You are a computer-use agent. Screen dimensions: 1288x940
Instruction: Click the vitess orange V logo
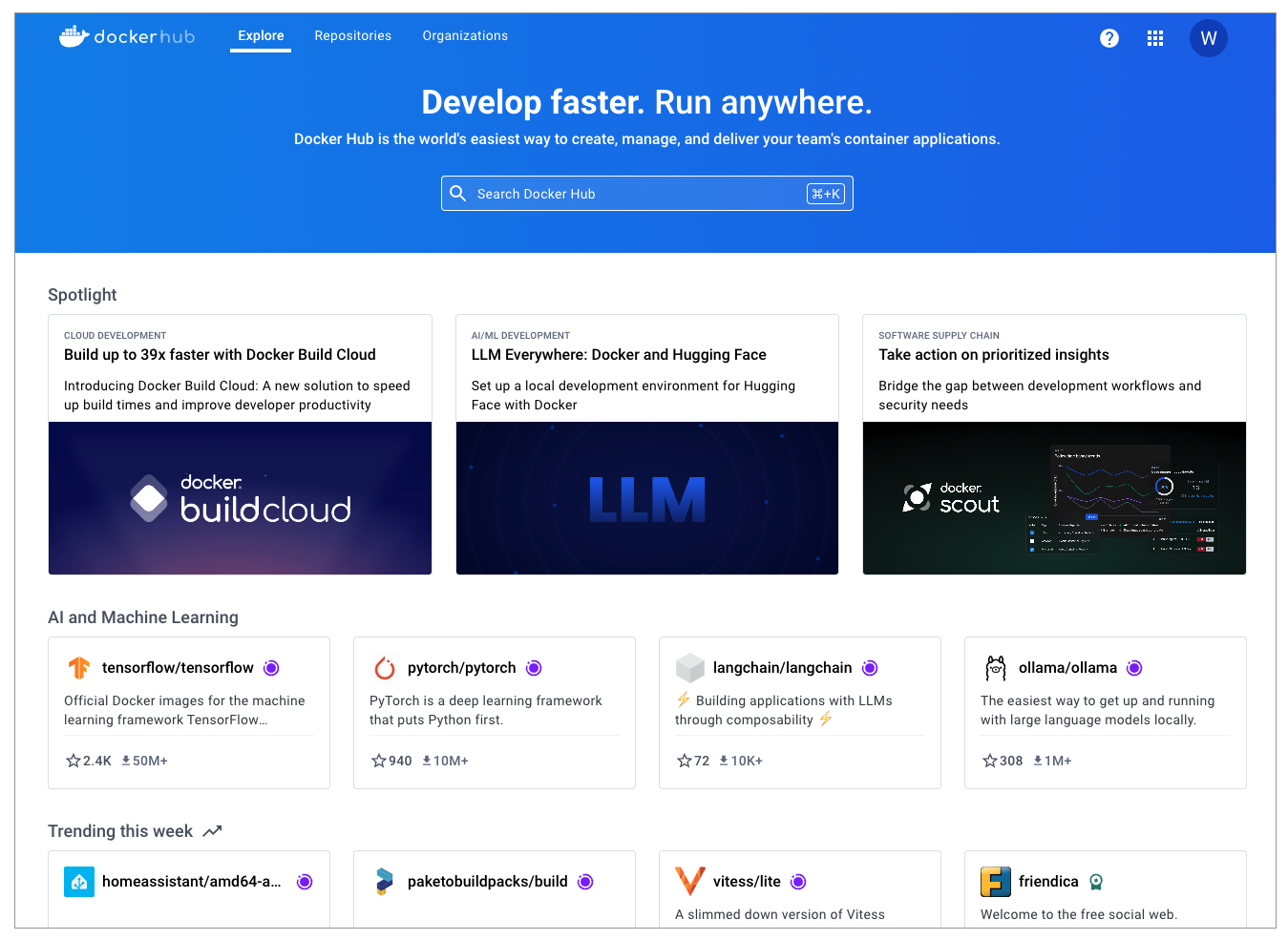point(690,881)
